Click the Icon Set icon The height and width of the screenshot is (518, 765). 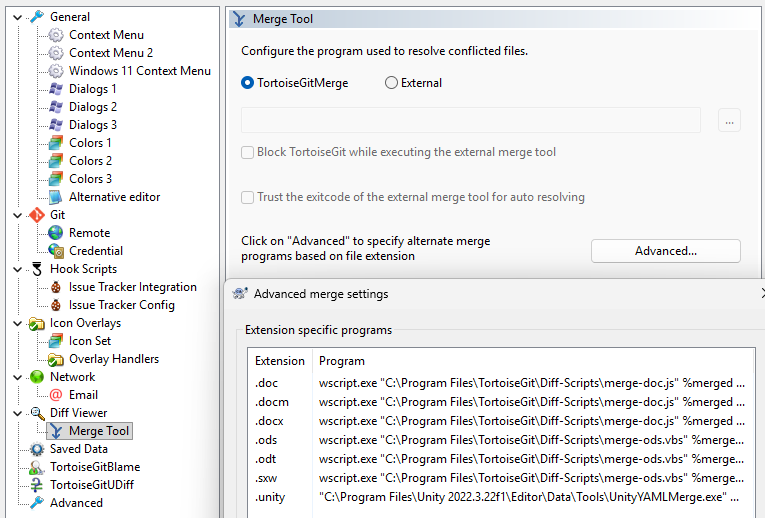pyautogui.click(x=56, y=341)
